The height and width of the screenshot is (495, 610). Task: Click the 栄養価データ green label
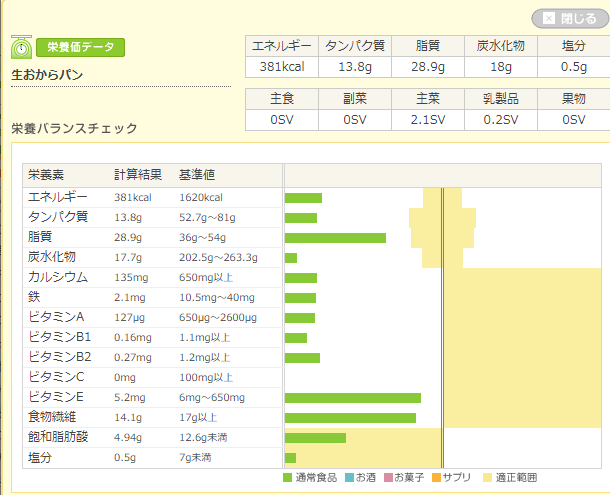pos(81,47)
